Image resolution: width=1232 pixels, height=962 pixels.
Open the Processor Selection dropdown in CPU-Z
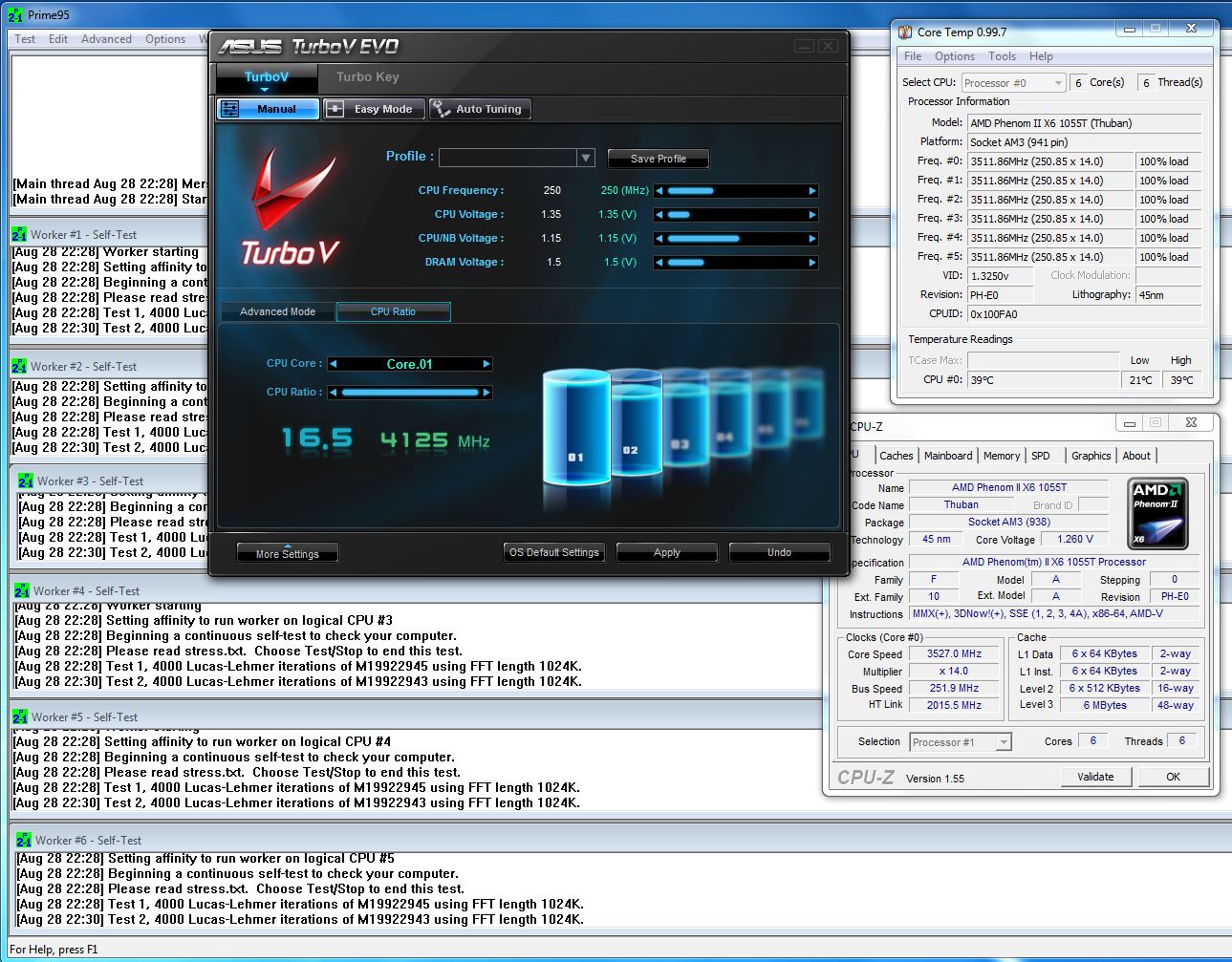tap(961, 742)
